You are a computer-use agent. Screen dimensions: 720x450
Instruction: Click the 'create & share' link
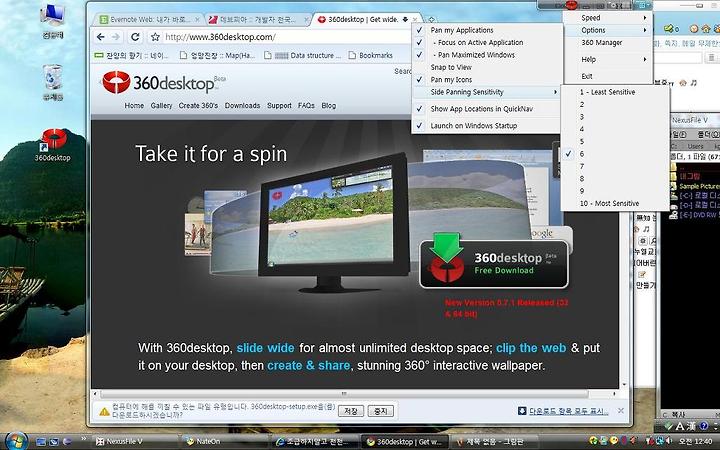point(308,366)
